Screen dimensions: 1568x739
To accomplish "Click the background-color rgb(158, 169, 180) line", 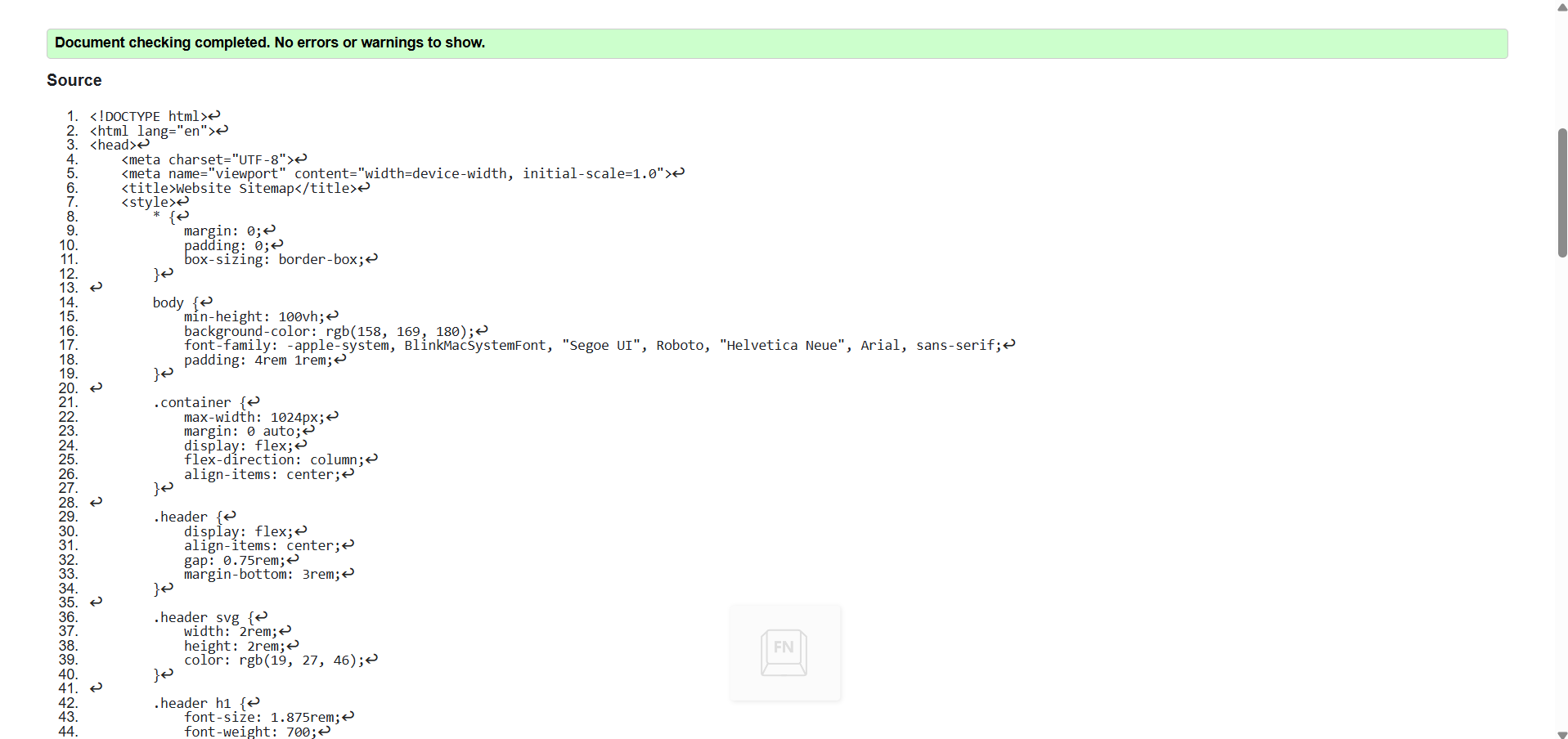I will [x=329, y=332].
